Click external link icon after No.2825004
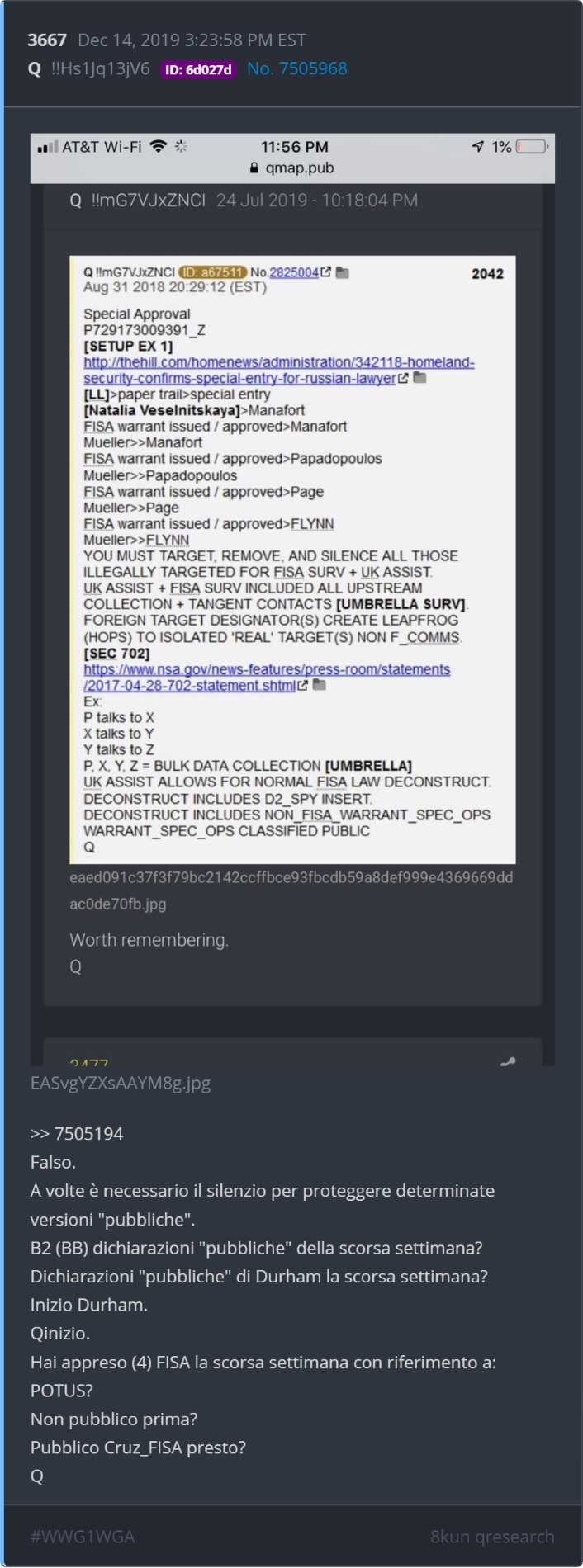This screenshot has width=583, height=1568. point(326,272)
